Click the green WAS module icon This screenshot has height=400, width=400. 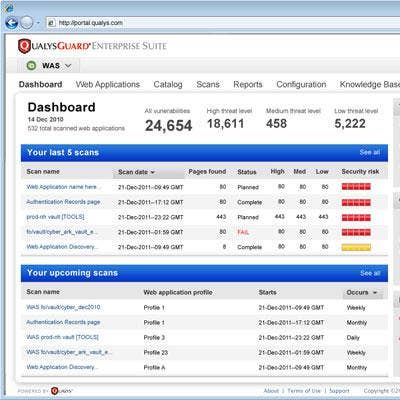point(31,66)
